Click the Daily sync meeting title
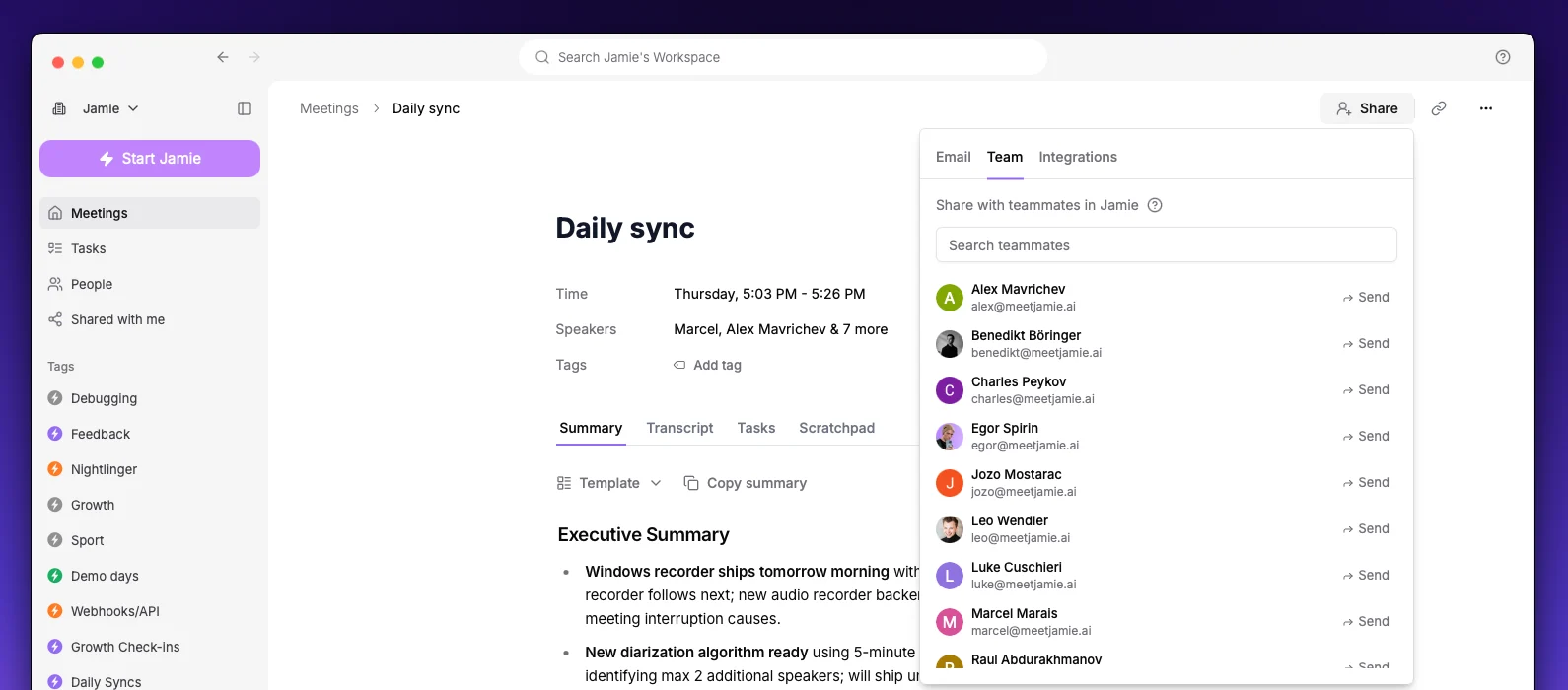 tap(625, 228)
